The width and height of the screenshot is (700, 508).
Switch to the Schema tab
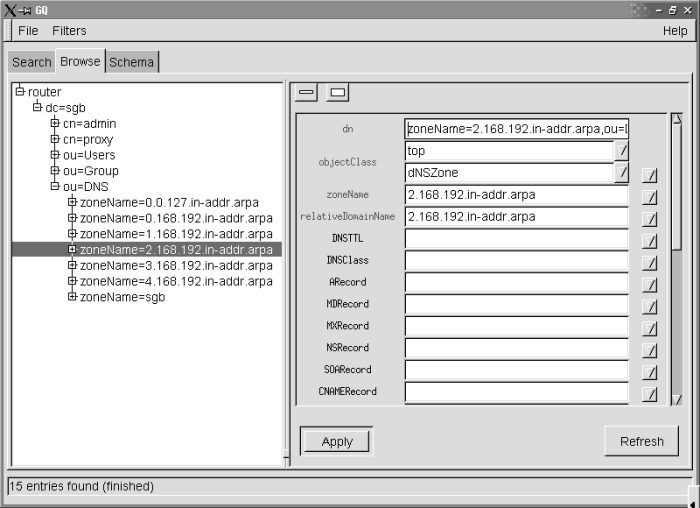pos(132,62)
